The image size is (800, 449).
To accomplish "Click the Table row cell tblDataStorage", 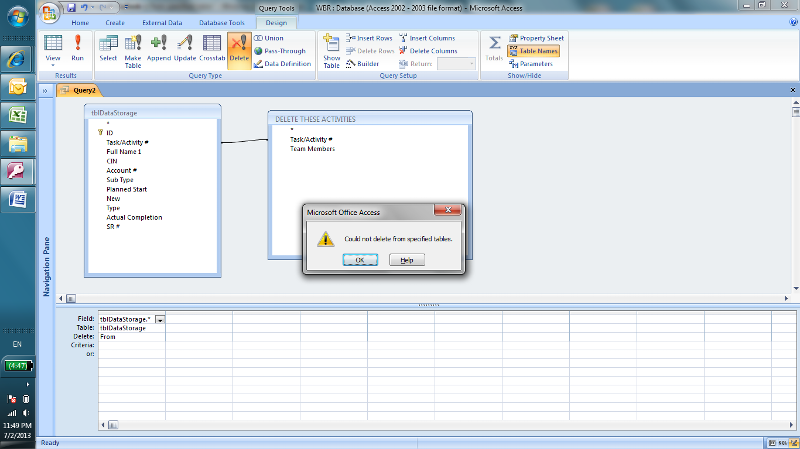I will [132, 328].
